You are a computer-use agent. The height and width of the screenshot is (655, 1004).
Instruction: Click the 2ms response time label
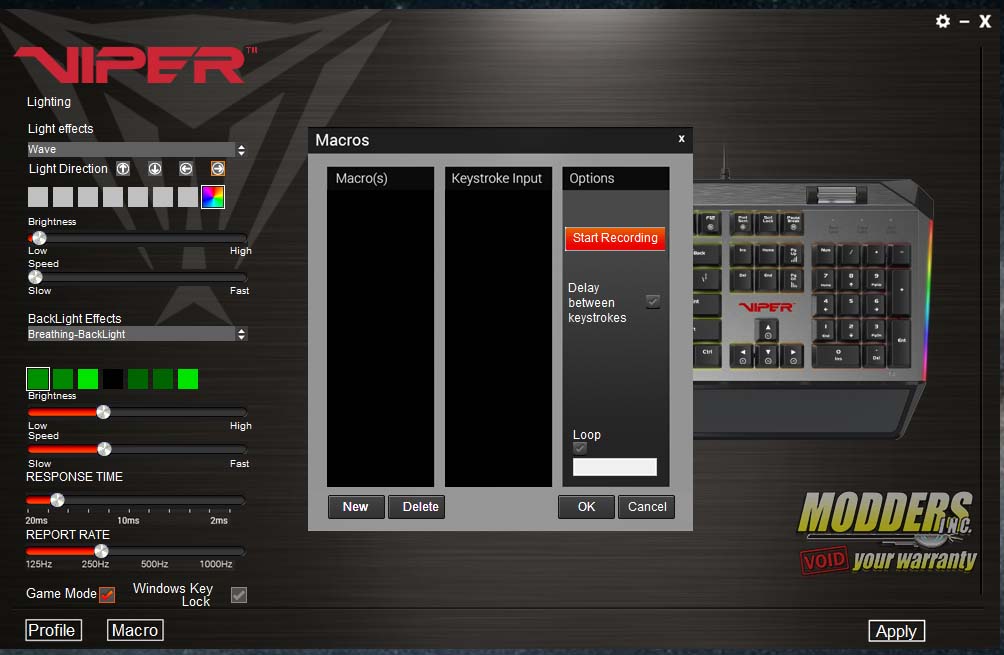pos(219,521)
